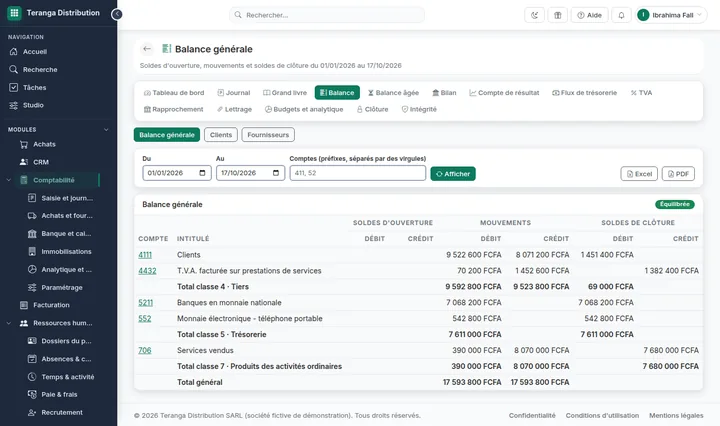Open the Aide help button
Screen dimensions: 720x426
click(x=590, y=15)
